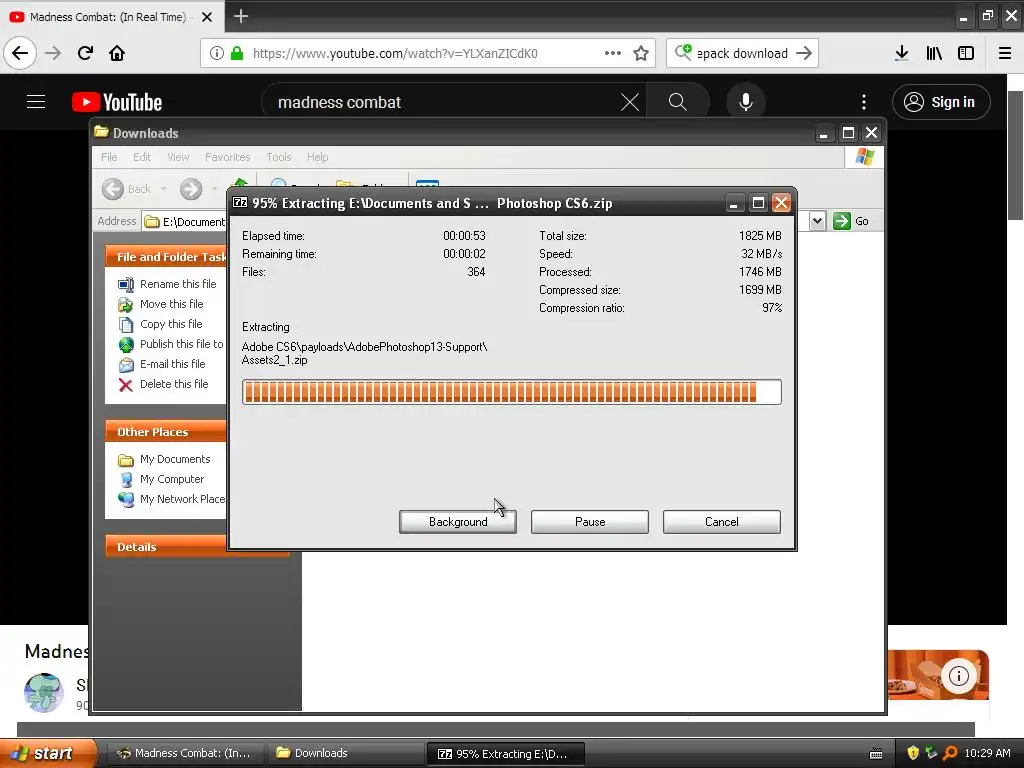Go to YouTube home logo
This screenshot has width=1024, height=768.
click(117, 102)
